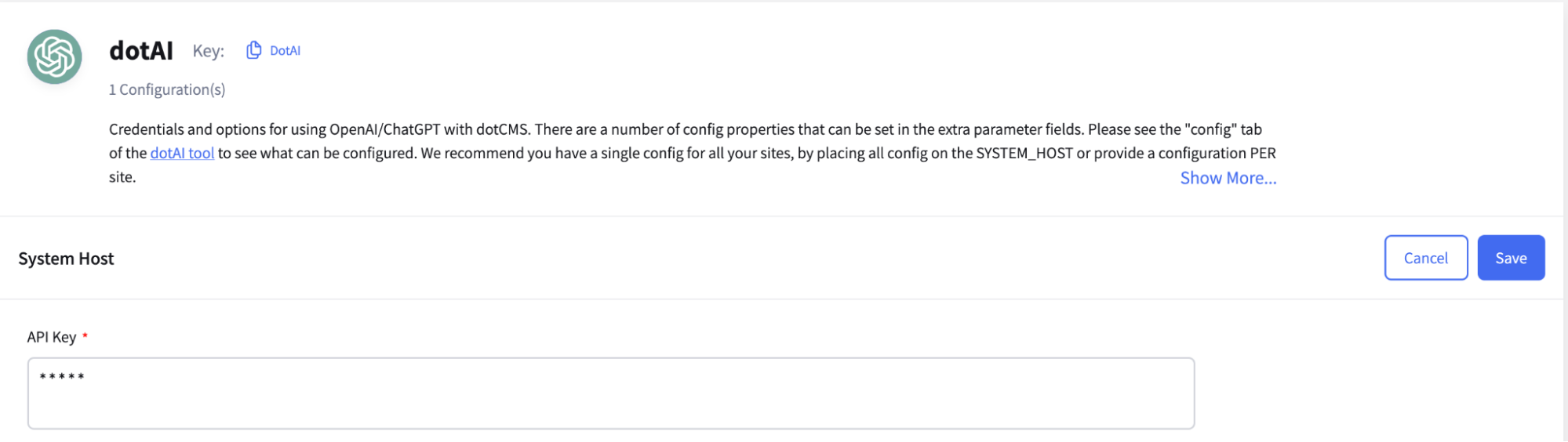
Task: Click the 1 Configuration(s) count text
Action: (167, 90)
